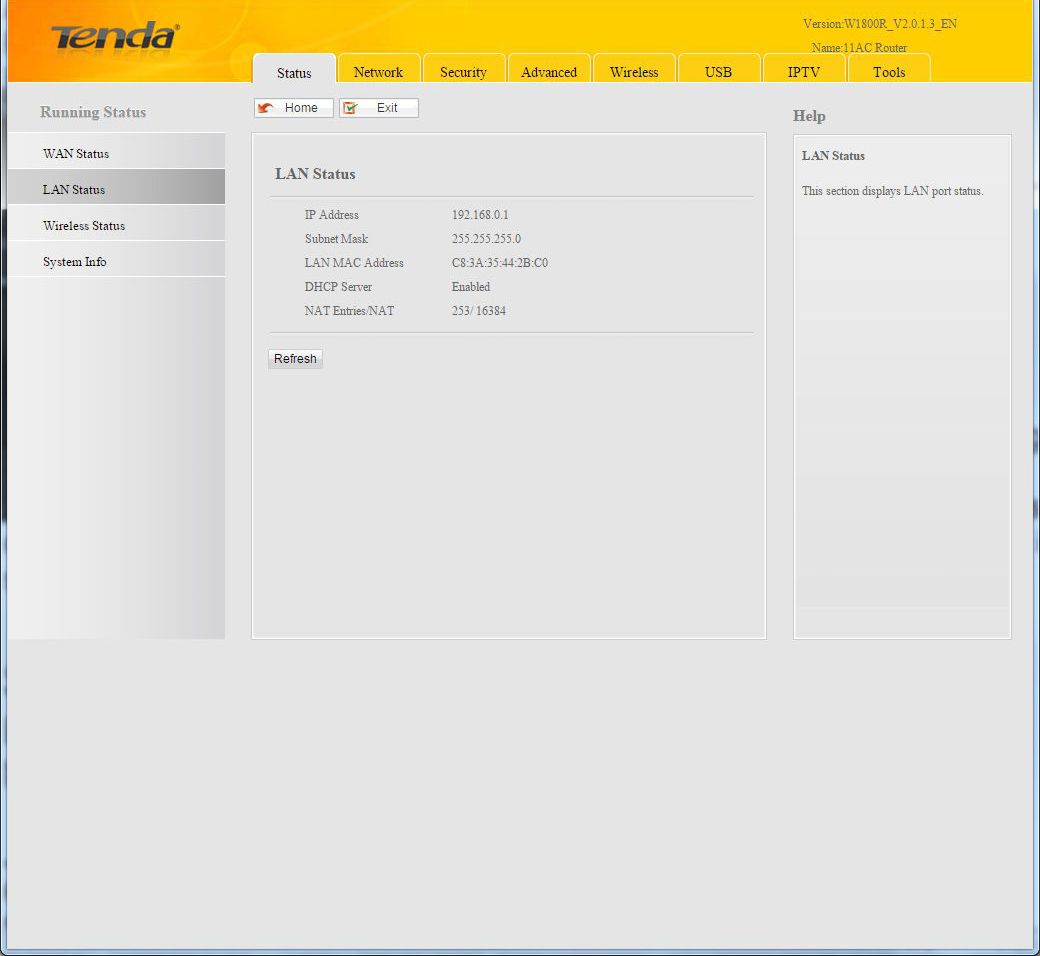Click the Exit button icon
The height and width of the screenshot is (956, 1040).
pyautogui.click(x=351, y=108)
